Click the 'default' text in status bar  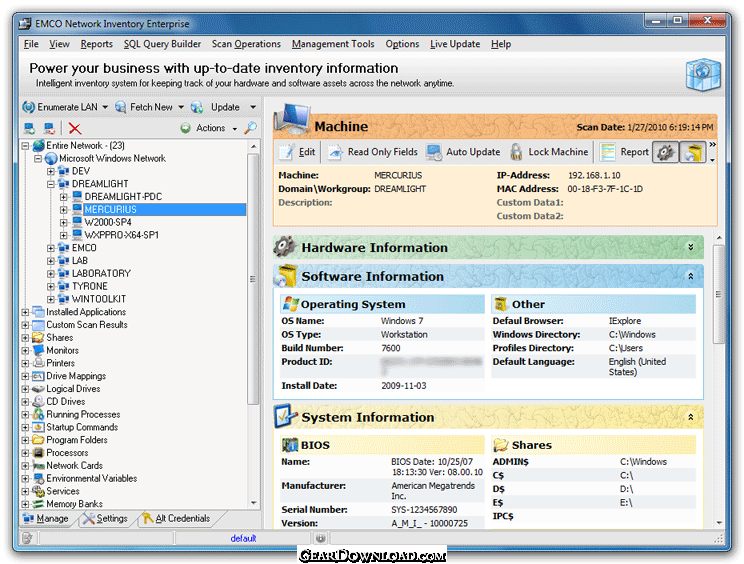click(243, 538)
